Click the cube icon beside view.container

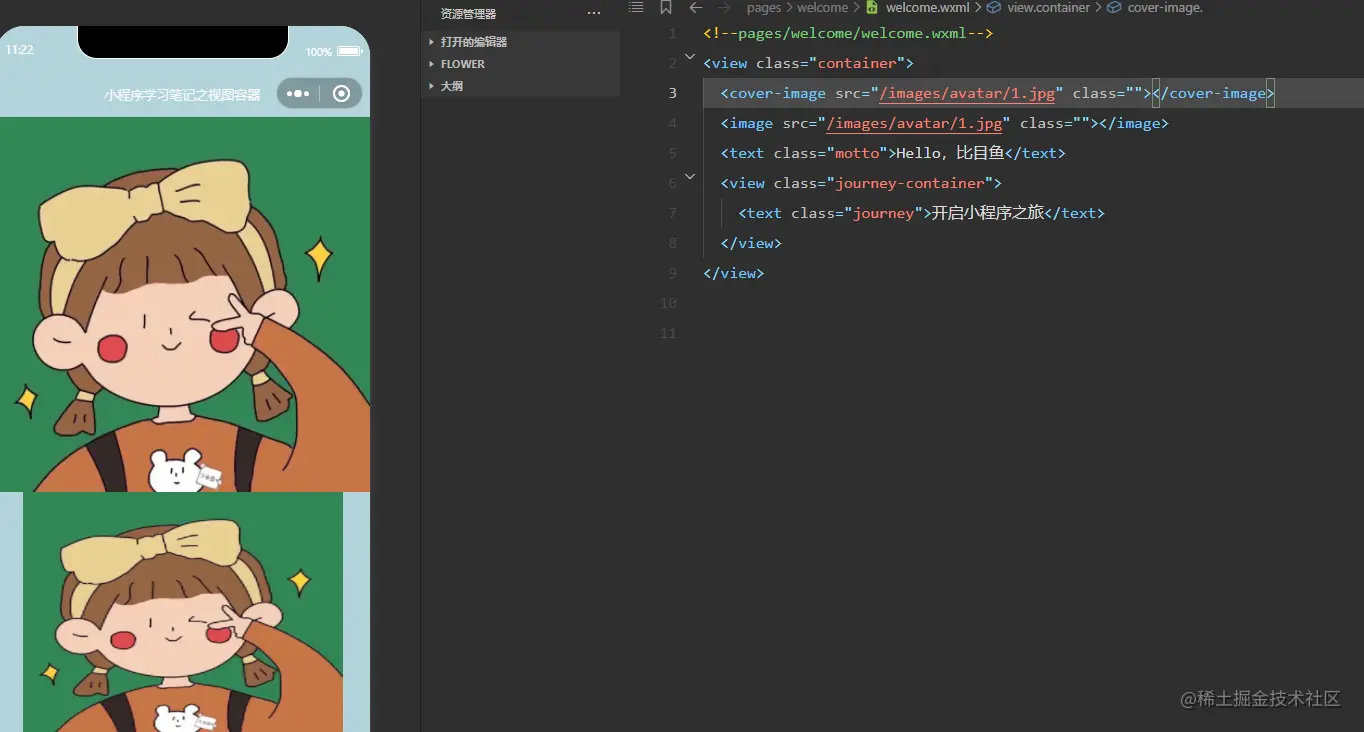click(x=994, y=7)
